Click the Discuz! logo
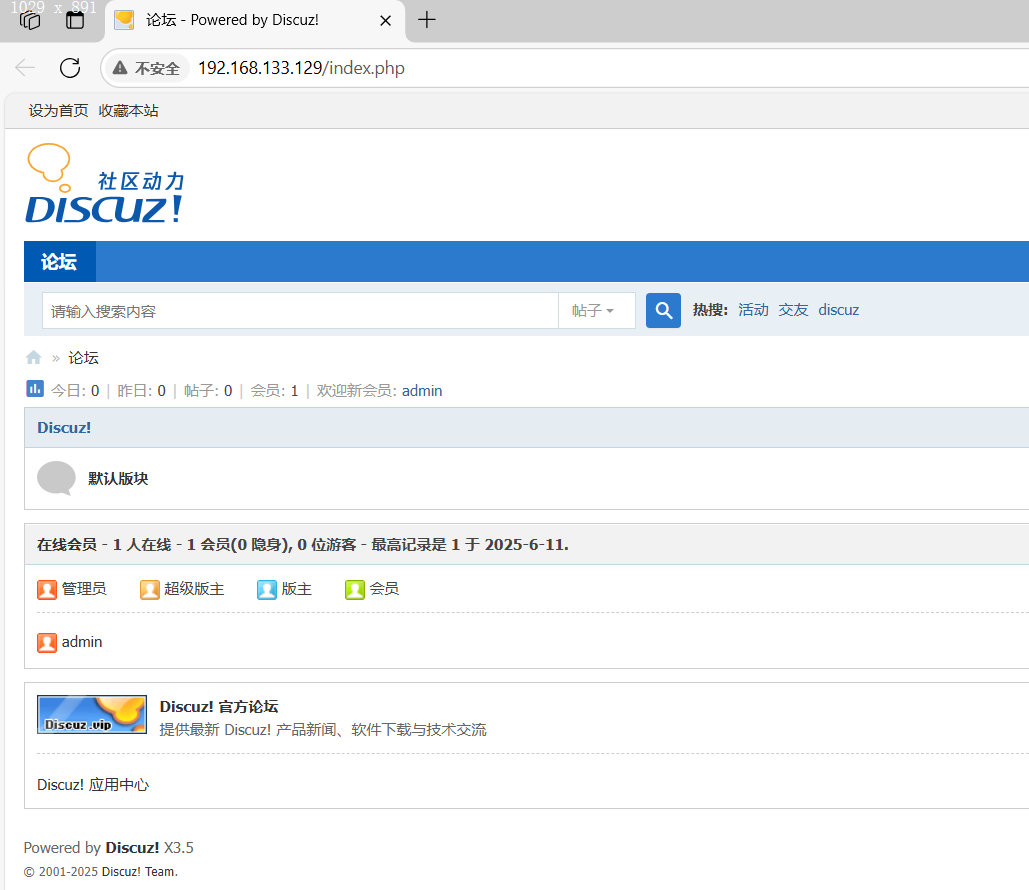Screen dimensions: 1029x890 (x=105, y=184)
